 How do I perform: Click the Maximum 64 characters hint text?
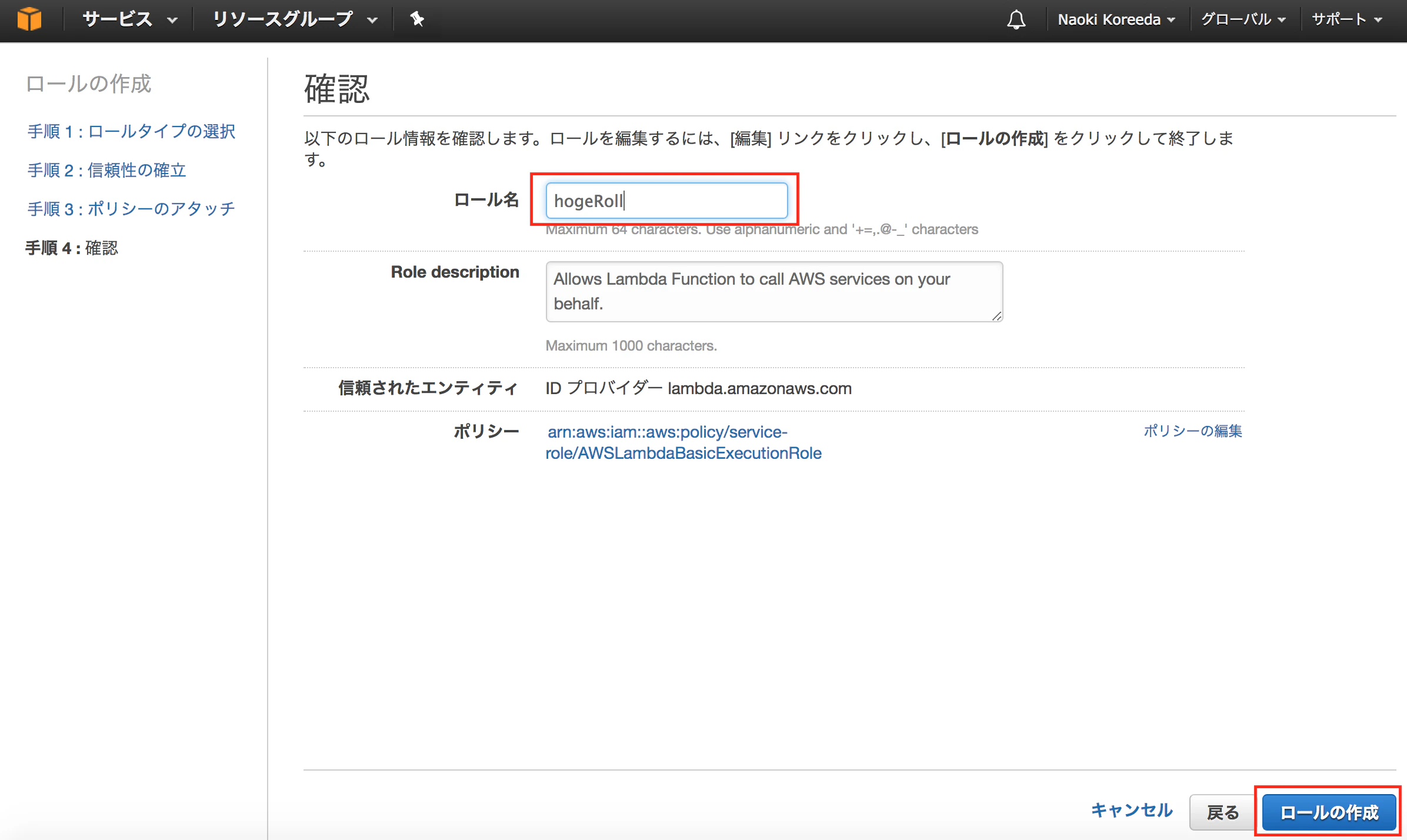point(762,229)
